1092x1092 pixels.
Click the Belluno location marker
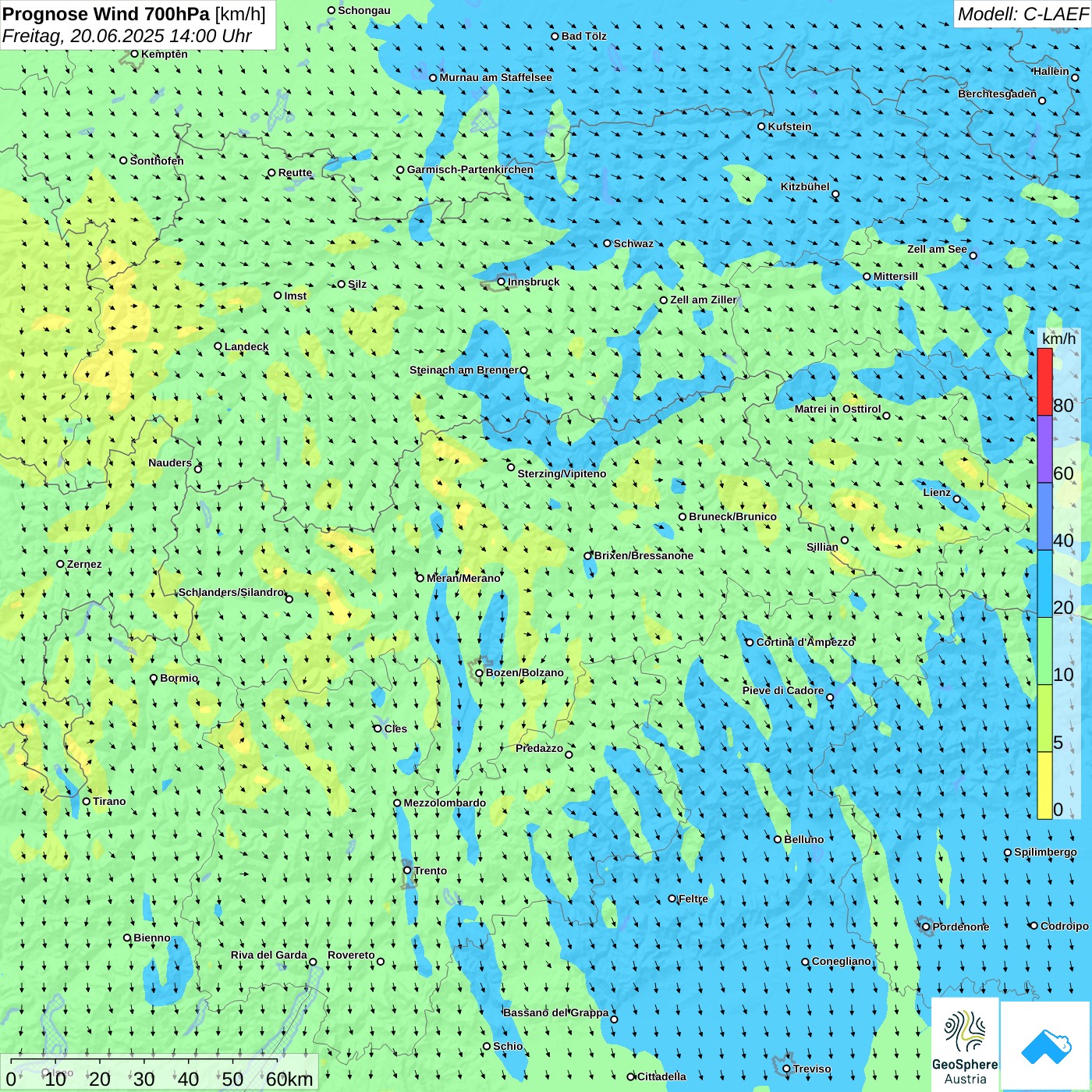(x=778, y=839)
